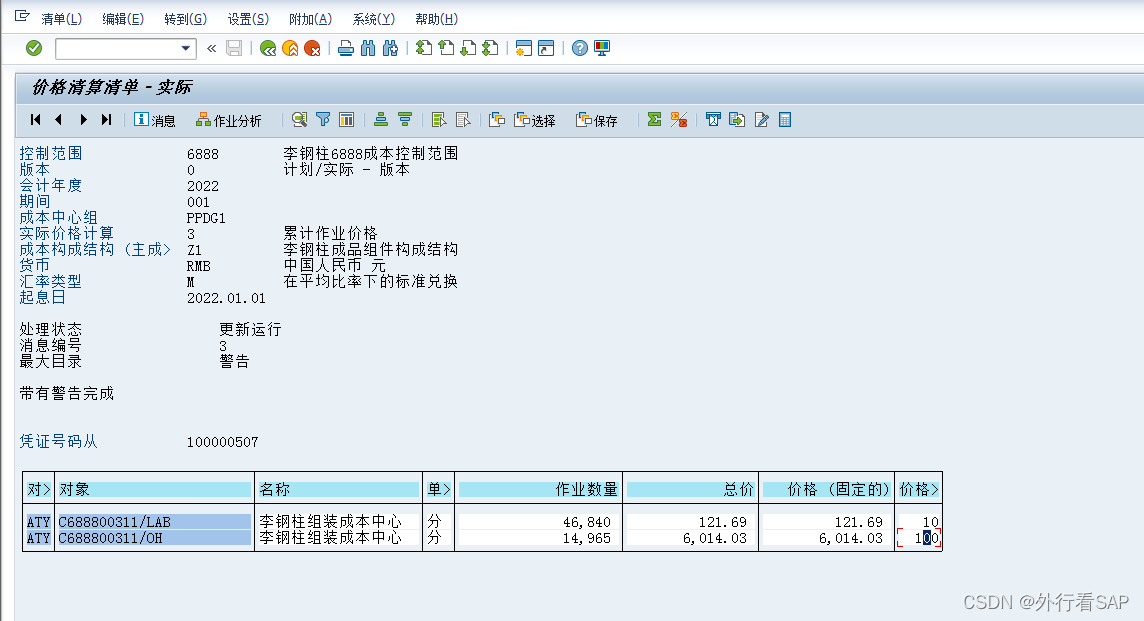Click the 作业分析 activity analysis button
The image size is (1144, 621).
[228, 120]
